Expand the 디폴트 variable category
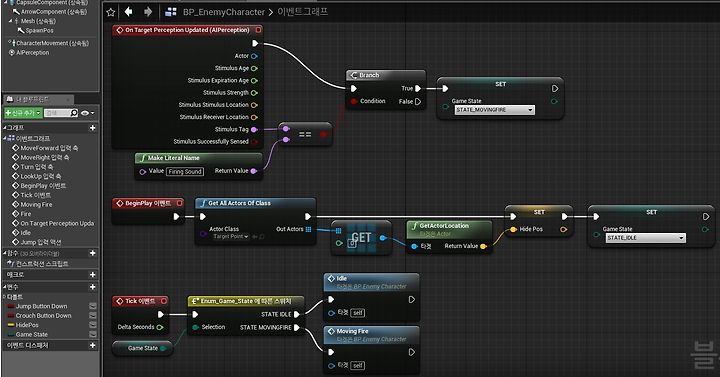The height and width of the screenshot is (377, 720). point(5,297)
